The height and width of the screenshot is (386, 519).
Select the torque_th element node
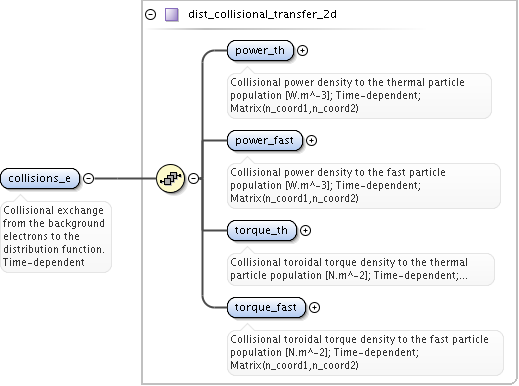point(262,230)
